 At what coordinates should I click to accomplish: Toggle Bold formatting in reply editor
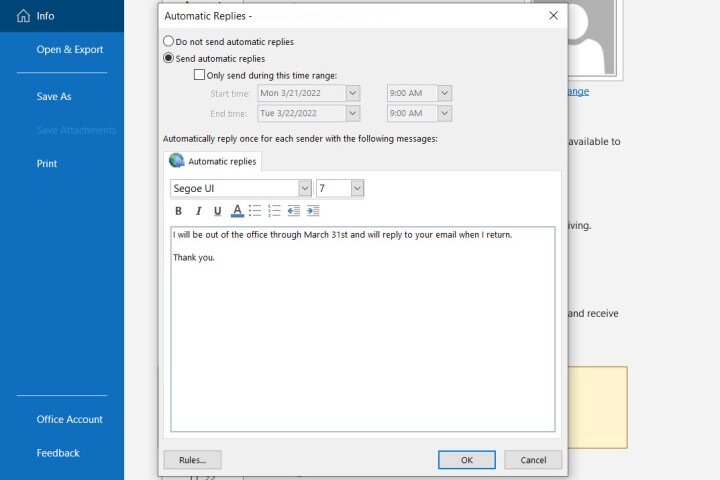[x=178, y=211]
